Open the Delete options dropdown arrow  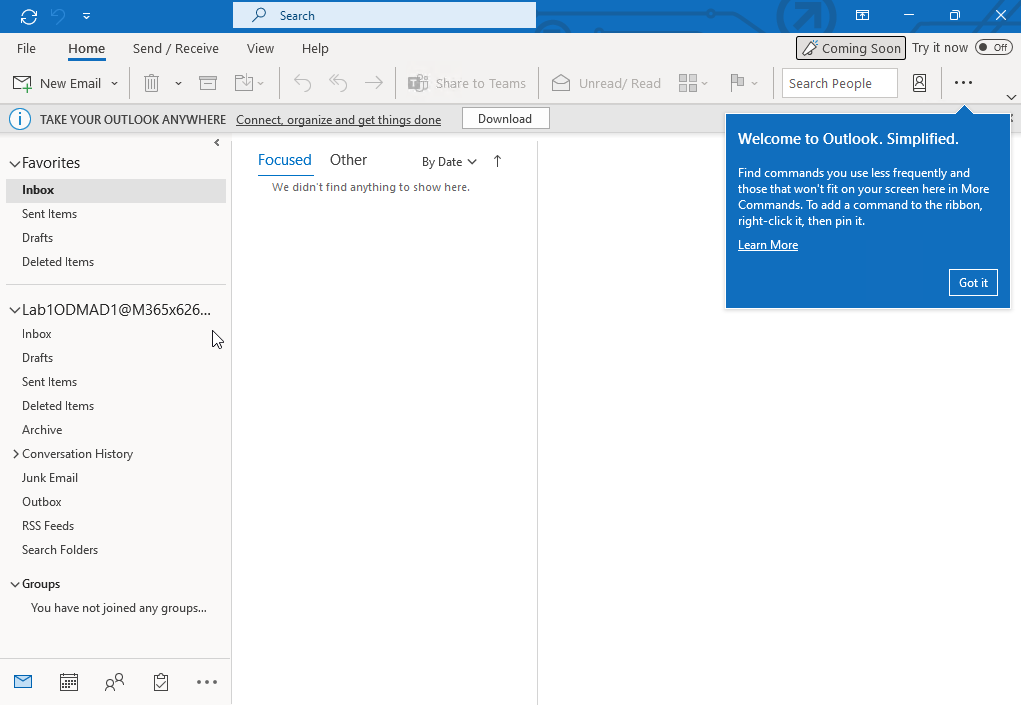178,83
